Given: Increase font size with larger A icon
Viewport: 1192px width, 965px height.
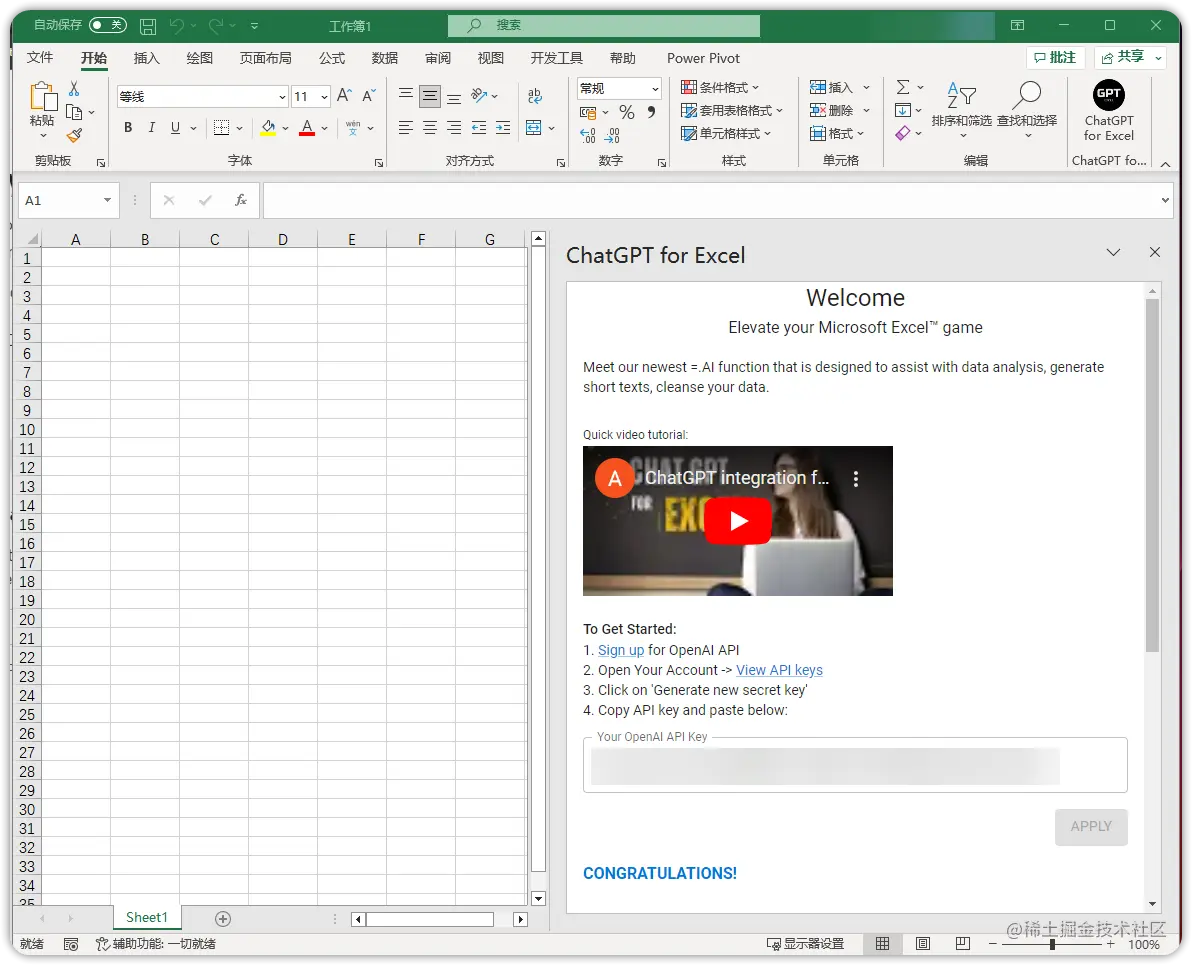Looking at the screenshot, I should pos(344,95).
